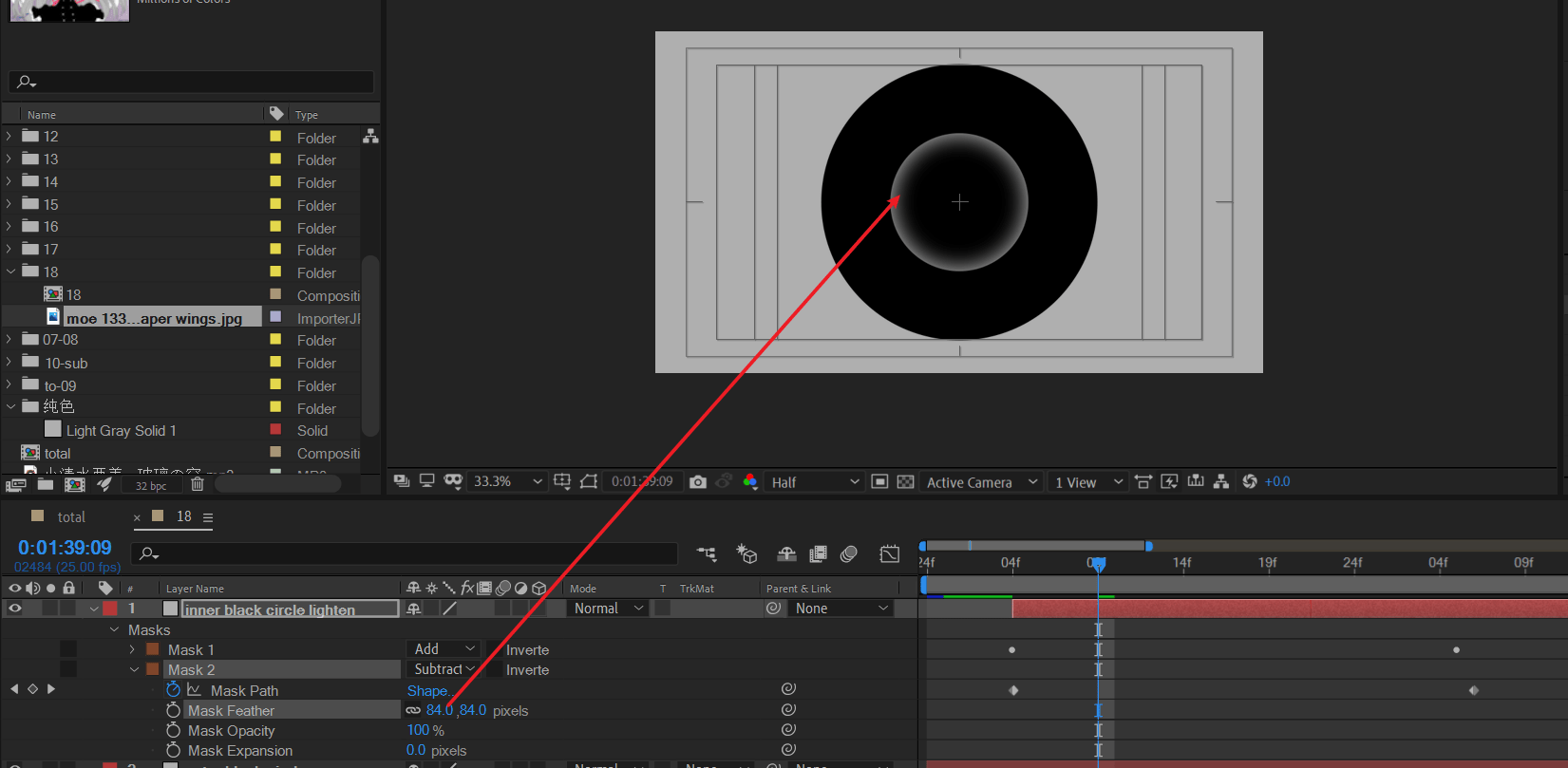
Task: Toggle Mask Opacity stopwatch
Action: (x=173, y=730)
